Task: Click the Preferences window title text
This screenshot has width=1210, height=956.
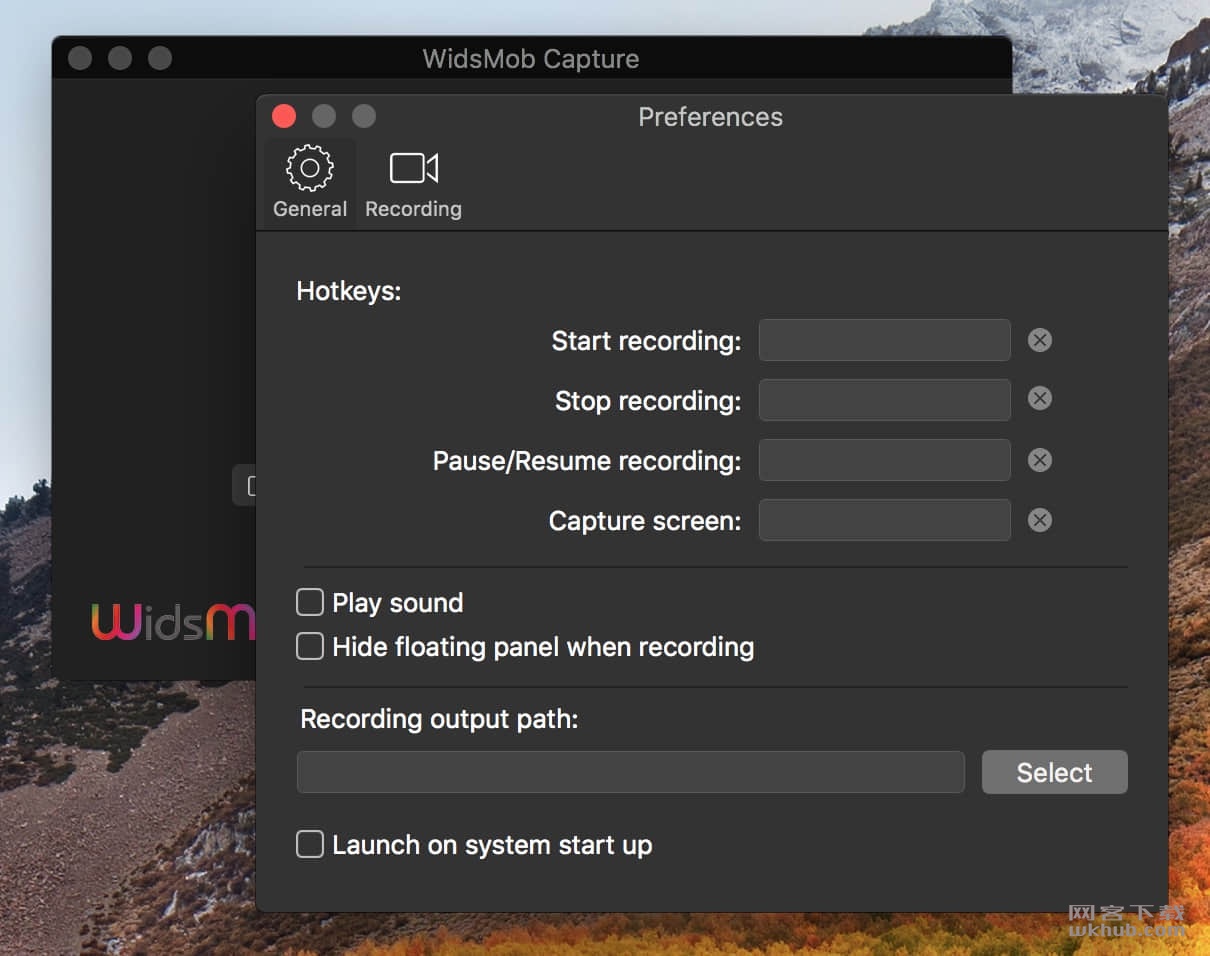Action: (711, 117)
